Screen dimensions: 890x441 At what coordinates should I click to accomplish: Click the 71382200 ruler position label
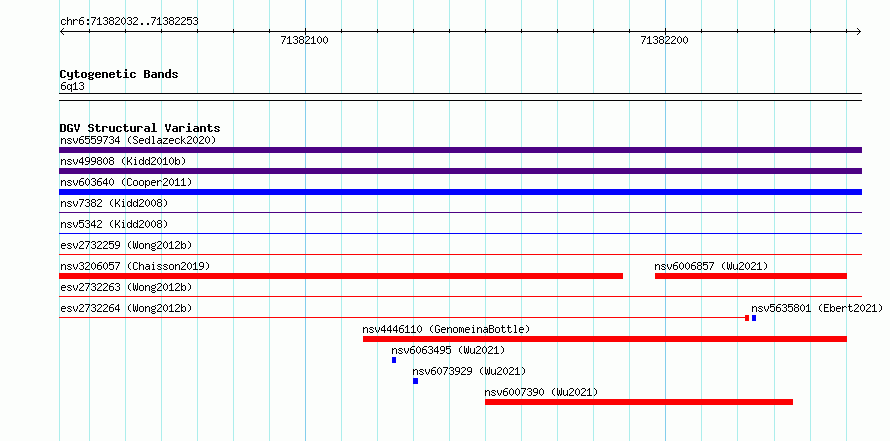point(664,40)
